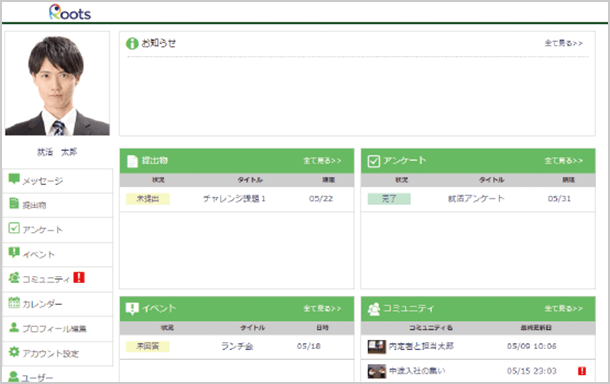
Task: Click タイトル column header in アンケート table
Action: point(492,180)
